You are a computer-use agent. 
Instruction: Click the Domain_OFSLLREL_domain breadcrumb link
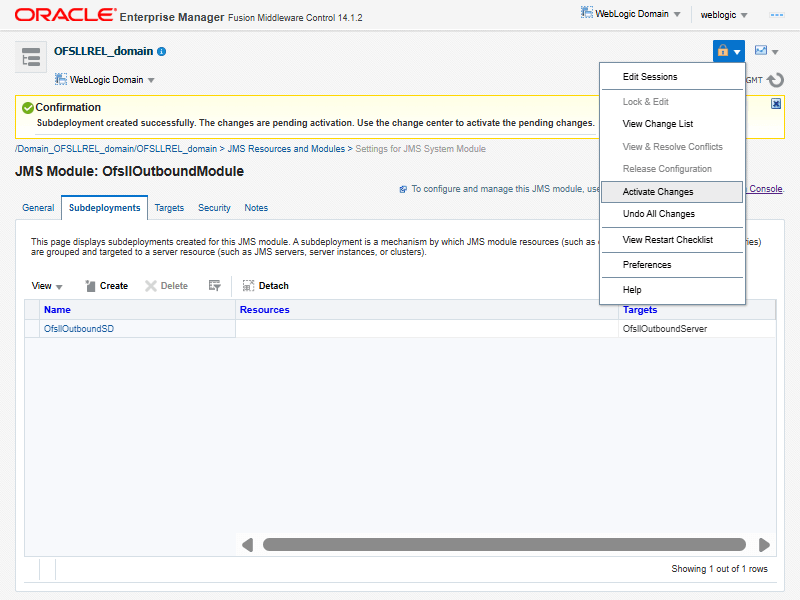(116, 149)
